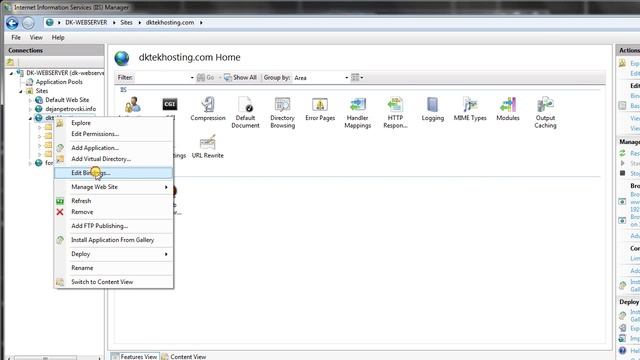Viewport: 640px width, 360px height.
Task: Choose Edit Permissions in context menu
Action: [x=114, y=134]
